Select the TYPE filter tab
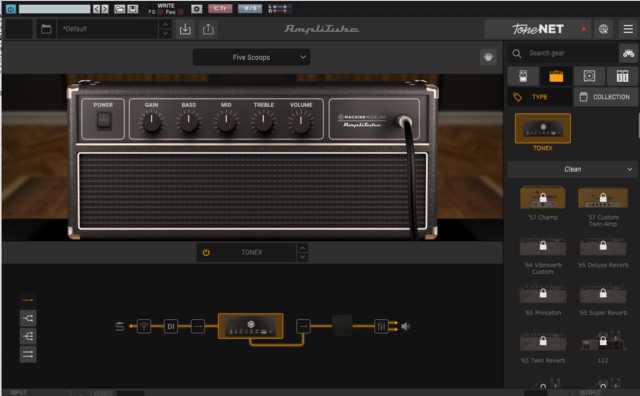The width and height of the screenshot is (640, 396). (540, 97)
